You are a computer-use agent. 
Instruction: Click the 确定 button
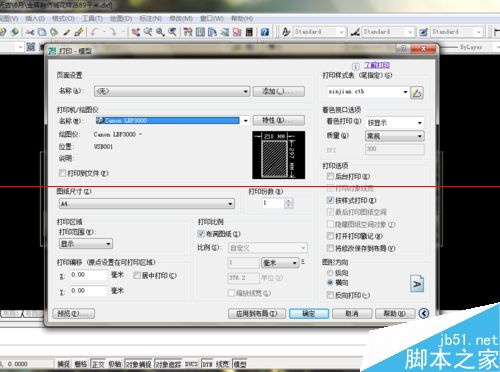tap(309, 313)
